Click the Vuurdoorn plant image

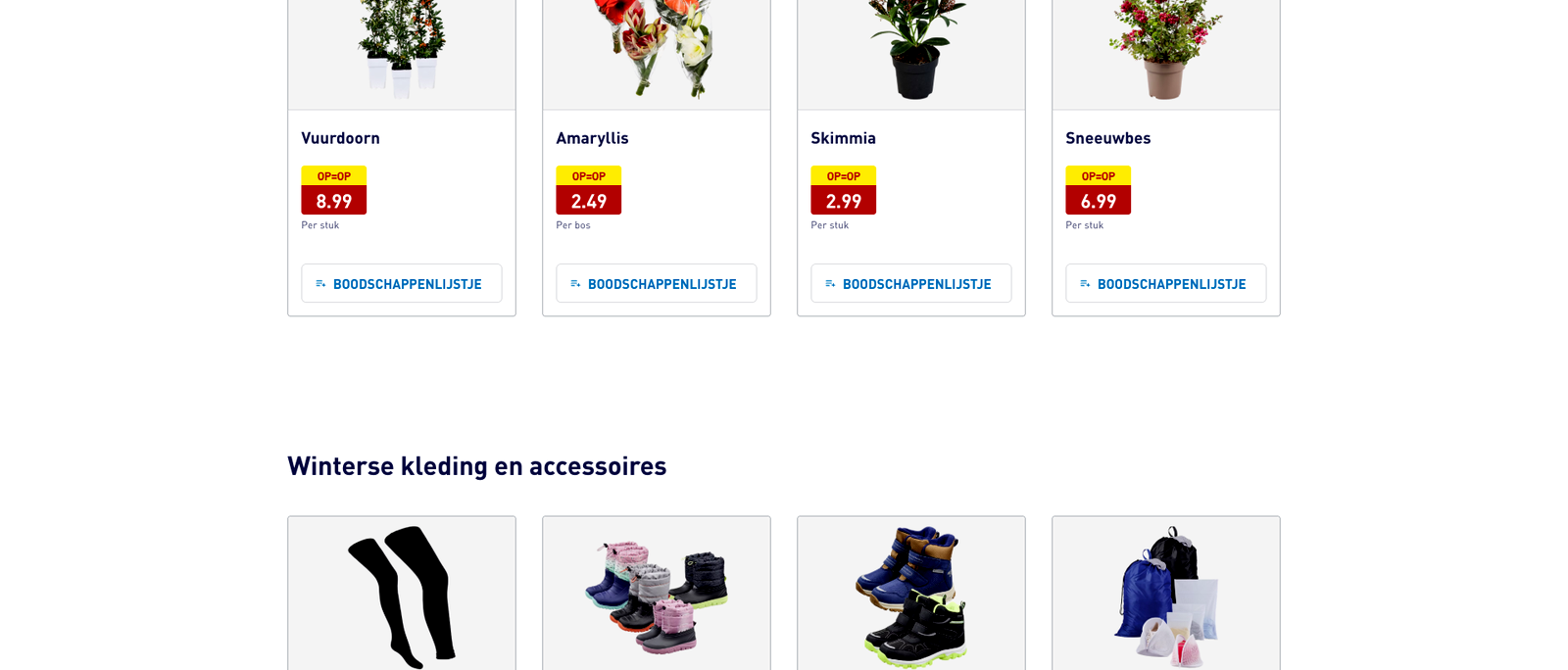(402, 49)
